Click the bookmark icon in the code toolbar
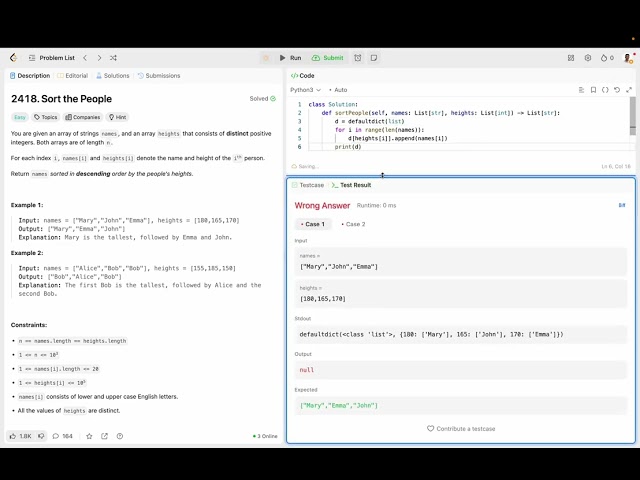640x480 pixels. point(593,90)
